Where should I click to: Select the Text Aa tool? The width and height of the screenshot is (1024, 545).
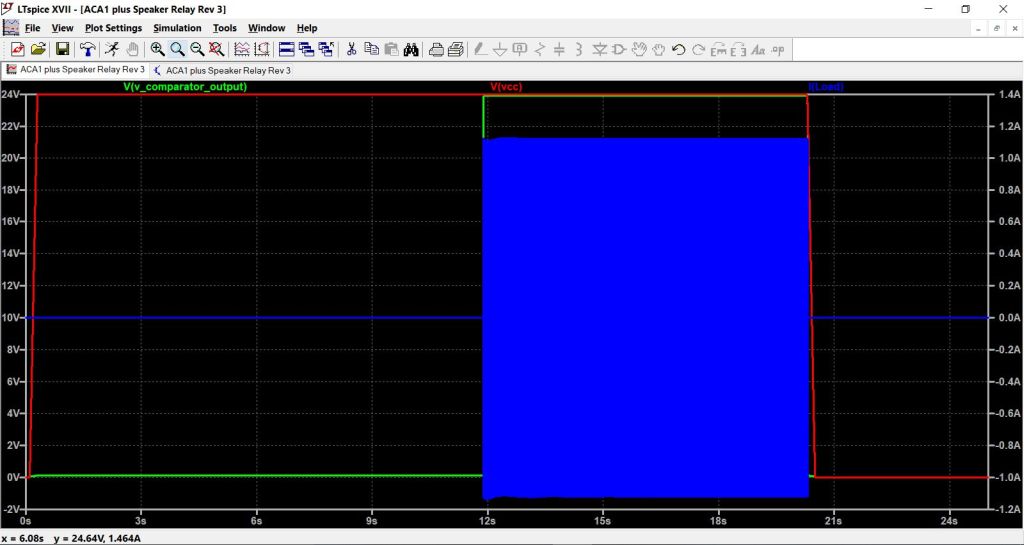click(x=758, y=50)
